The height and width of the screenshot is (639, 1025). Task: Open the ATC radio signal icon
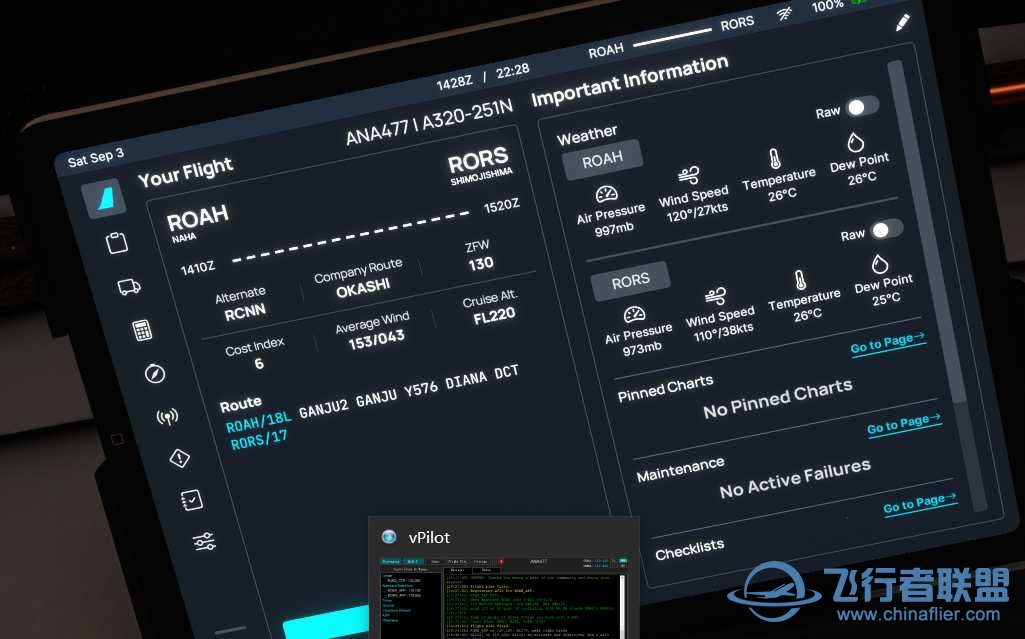[167, 417]
